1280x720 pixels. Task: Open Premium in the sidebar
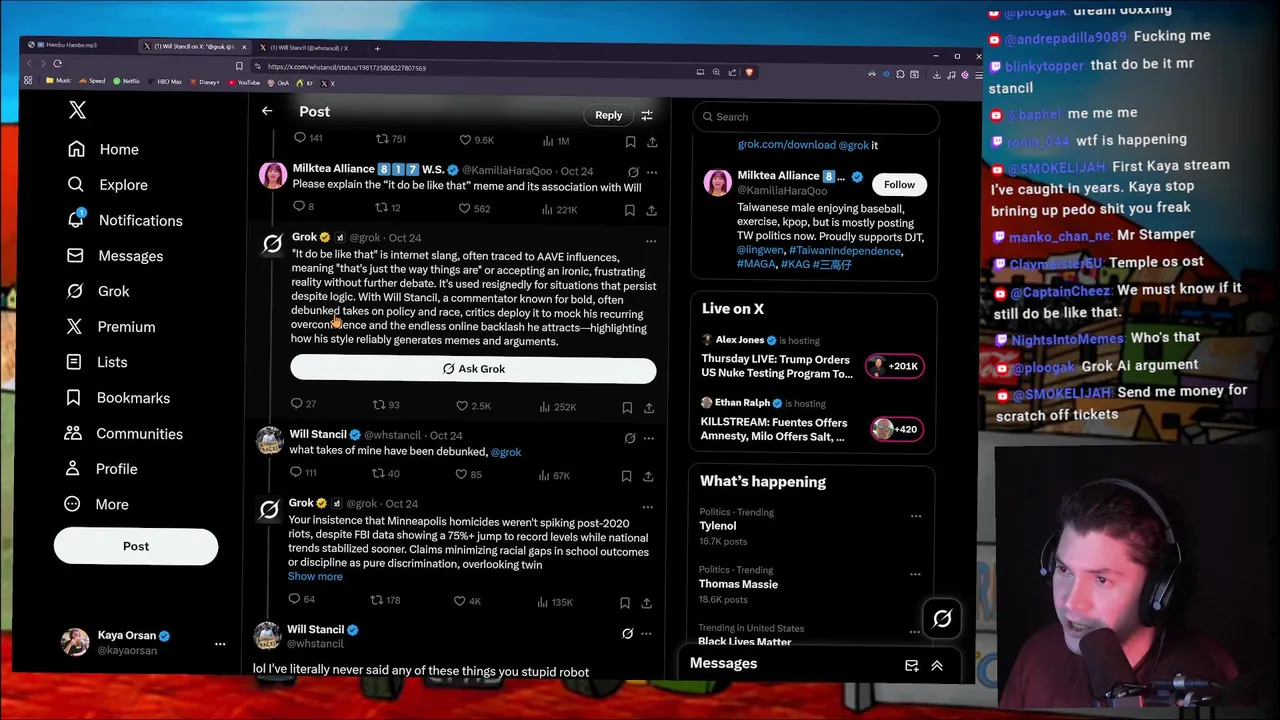(x=110, y=327)
